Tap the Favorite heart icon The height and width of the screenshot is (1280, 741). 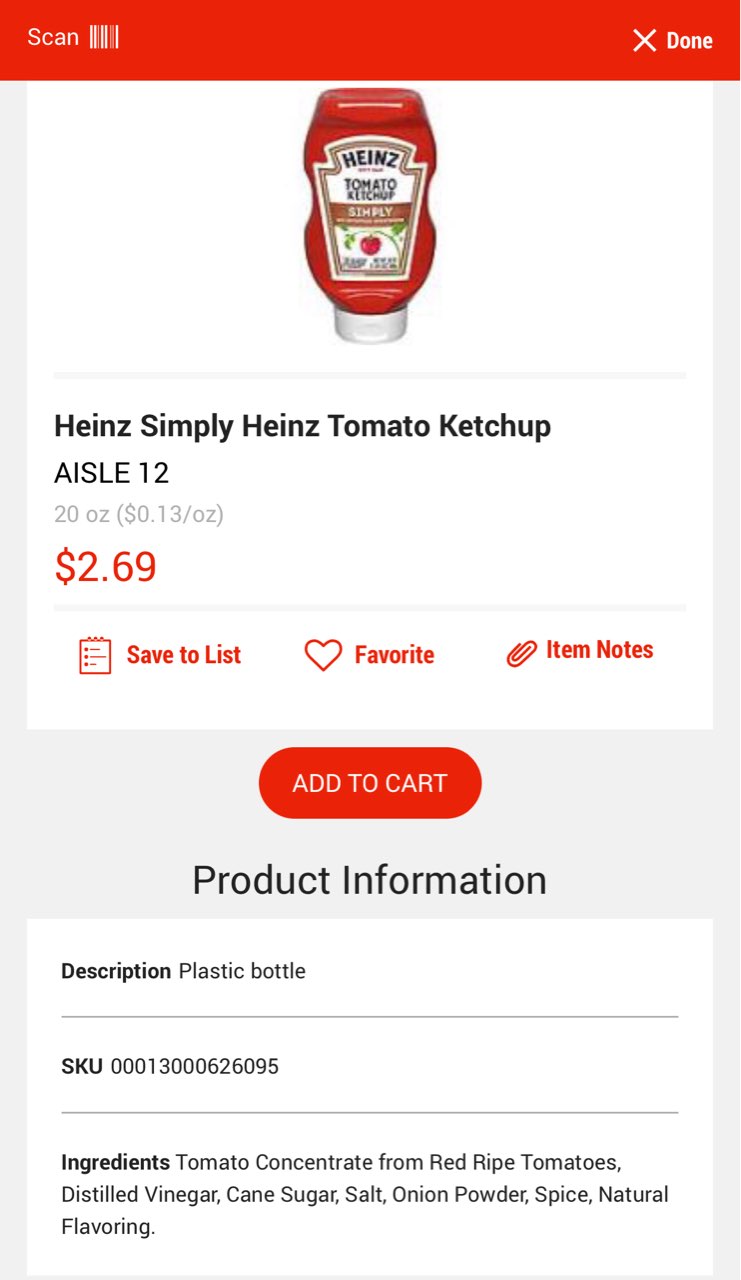(x=323, y=655)
